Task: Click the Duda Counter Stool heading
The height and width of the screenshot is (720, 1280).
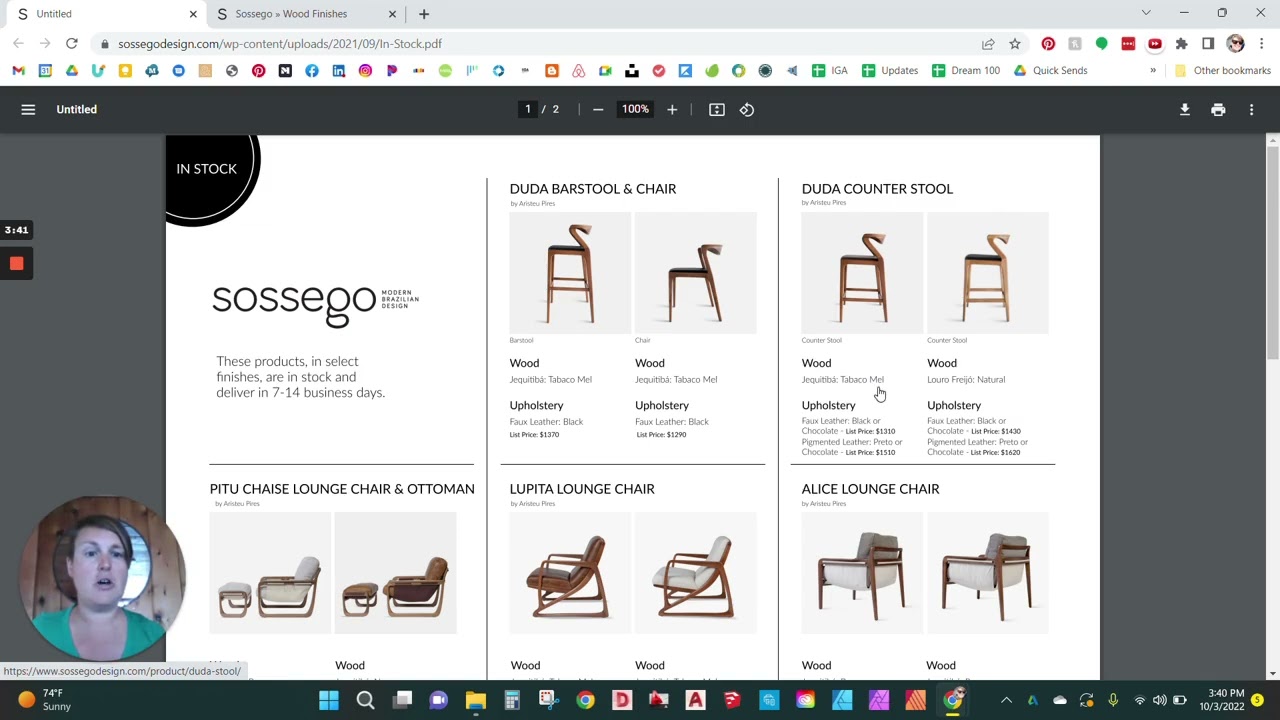Action: coord(877,189)
